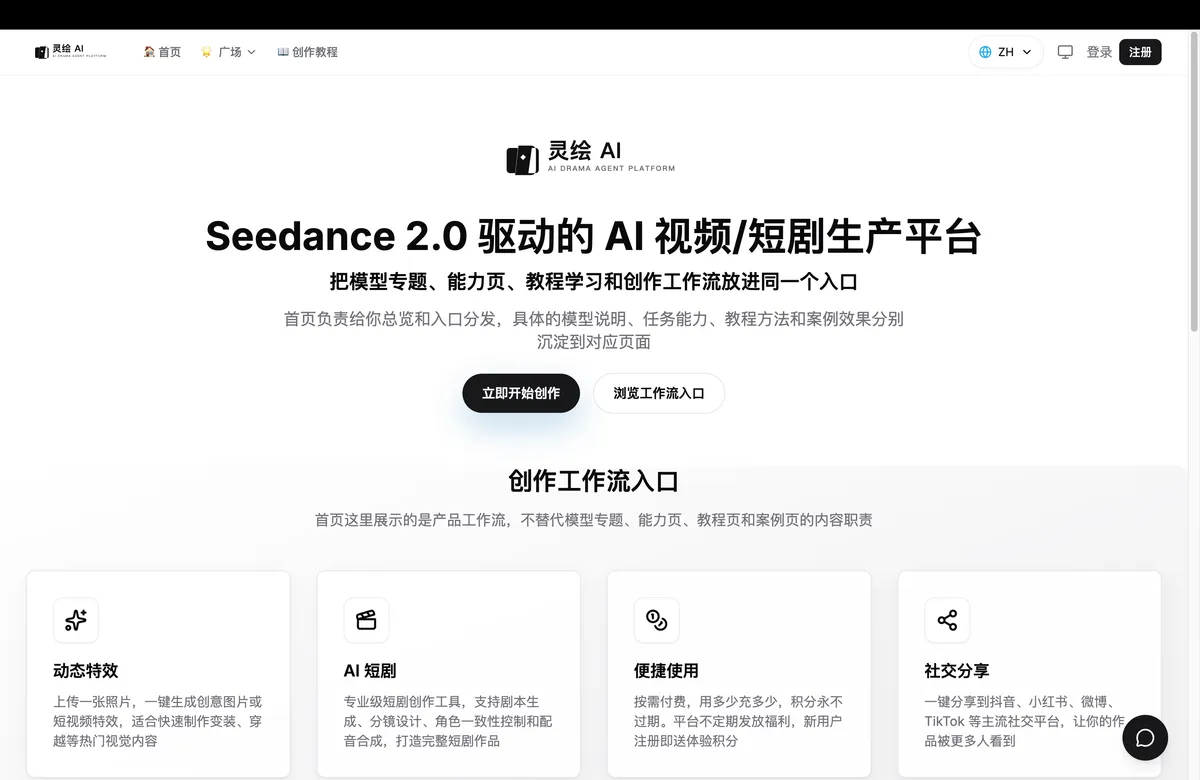Click the 灵绘 AI logo in navbar
The height and width of the screenshot is (780, 1200).
click(70, 51)
